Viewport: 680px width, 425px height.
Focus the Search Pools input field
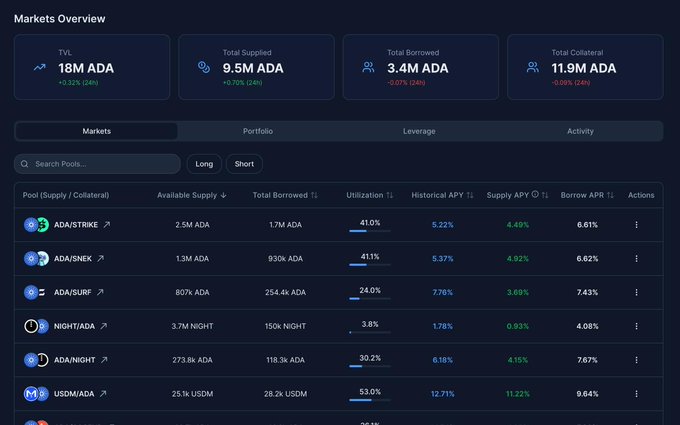pyautogui.click(x=97, y=164)
